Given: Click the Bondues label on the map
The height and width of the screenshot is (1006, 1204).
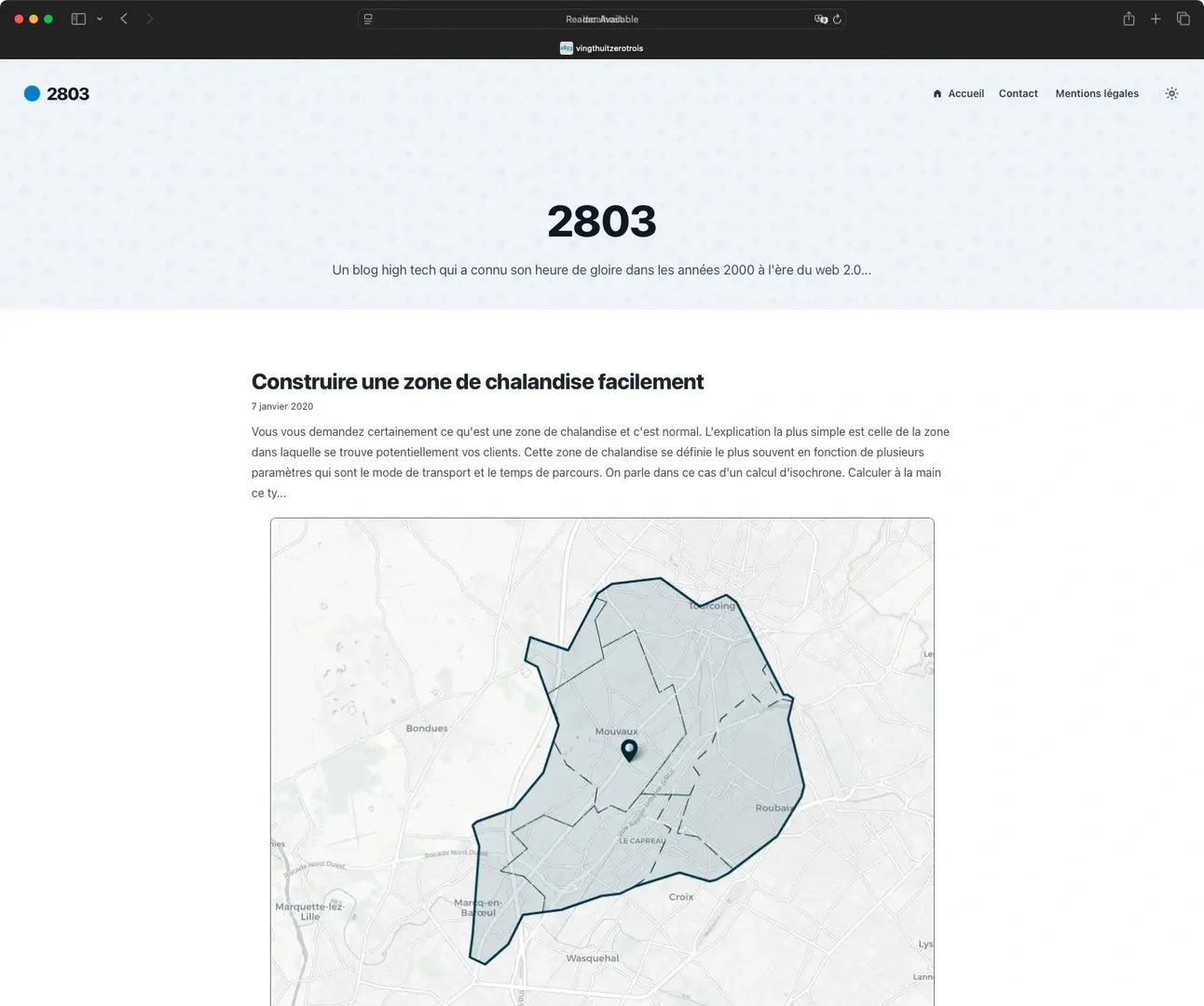Looking at the screenshot, I should (427, 728).
